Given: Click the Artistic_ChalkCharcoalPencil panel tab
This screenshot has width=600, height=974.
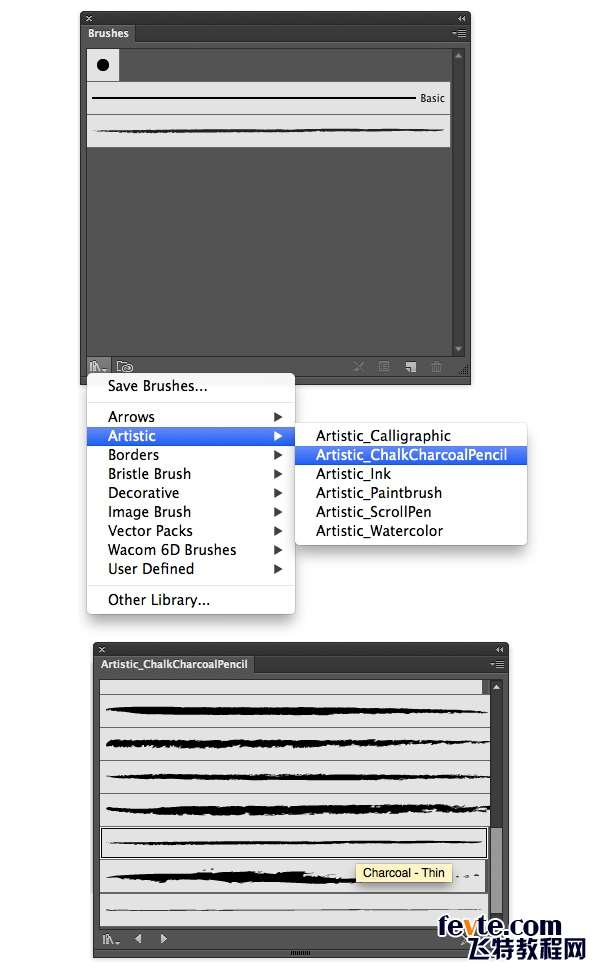Looking at the screenshot, I should (x=175, y=664).
